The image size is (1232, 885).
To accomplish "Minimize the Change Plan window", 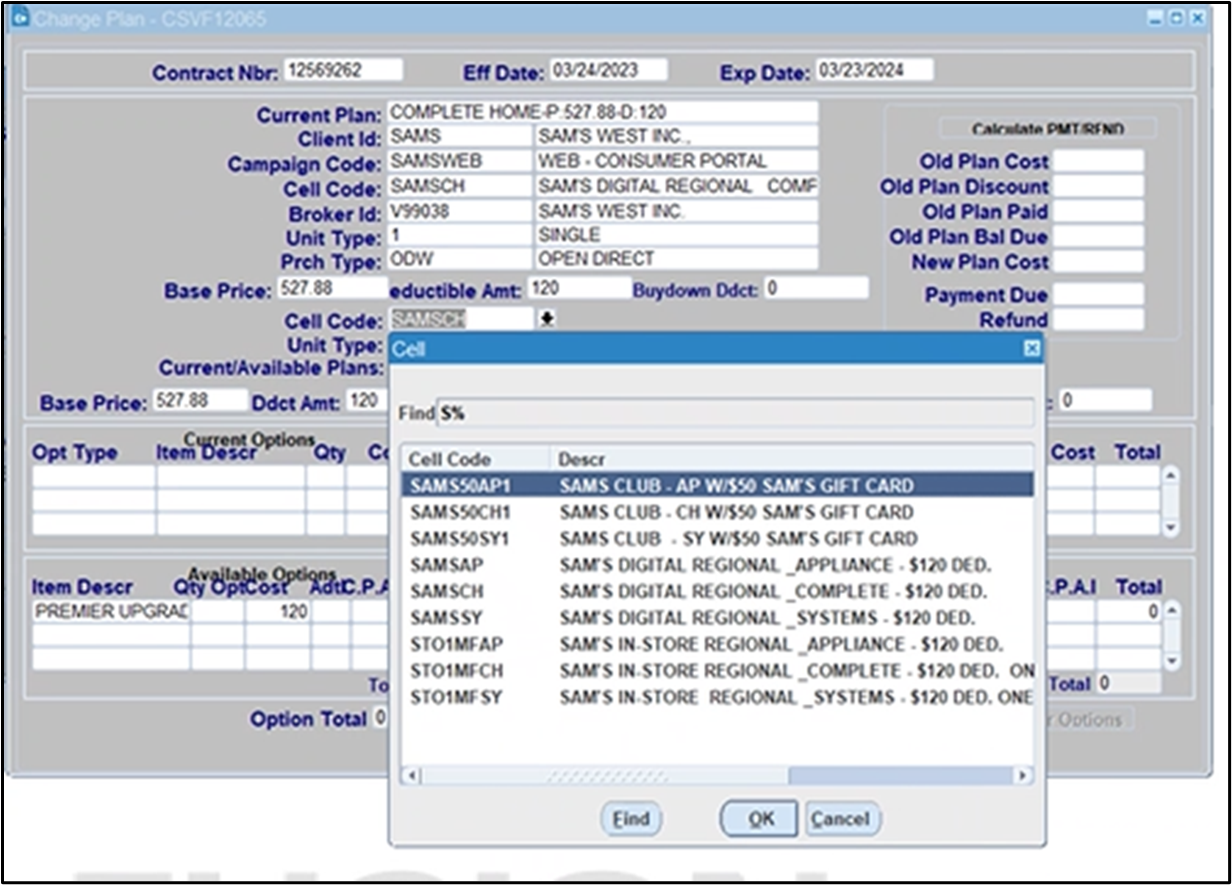I will coord(1156,18).
